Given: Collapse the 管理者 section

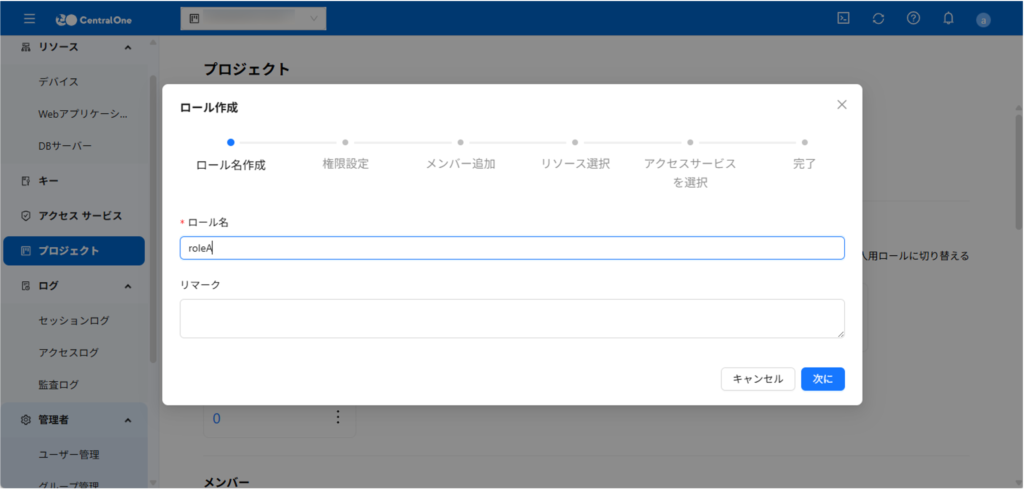Looking at the screenshot, I should [127, 420].
